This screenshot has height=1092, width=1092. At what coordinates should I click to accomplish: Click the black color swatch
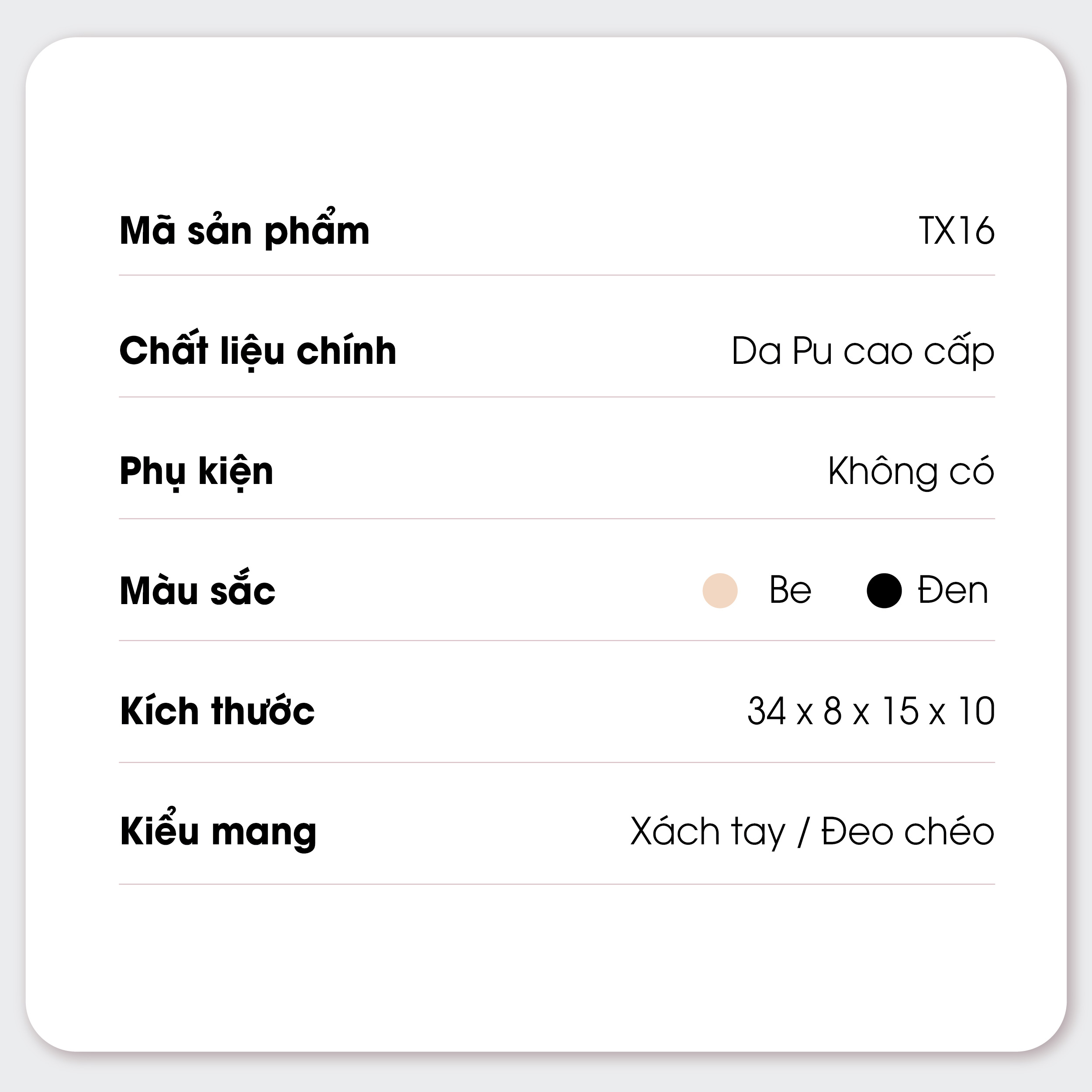tap(884, 591)
